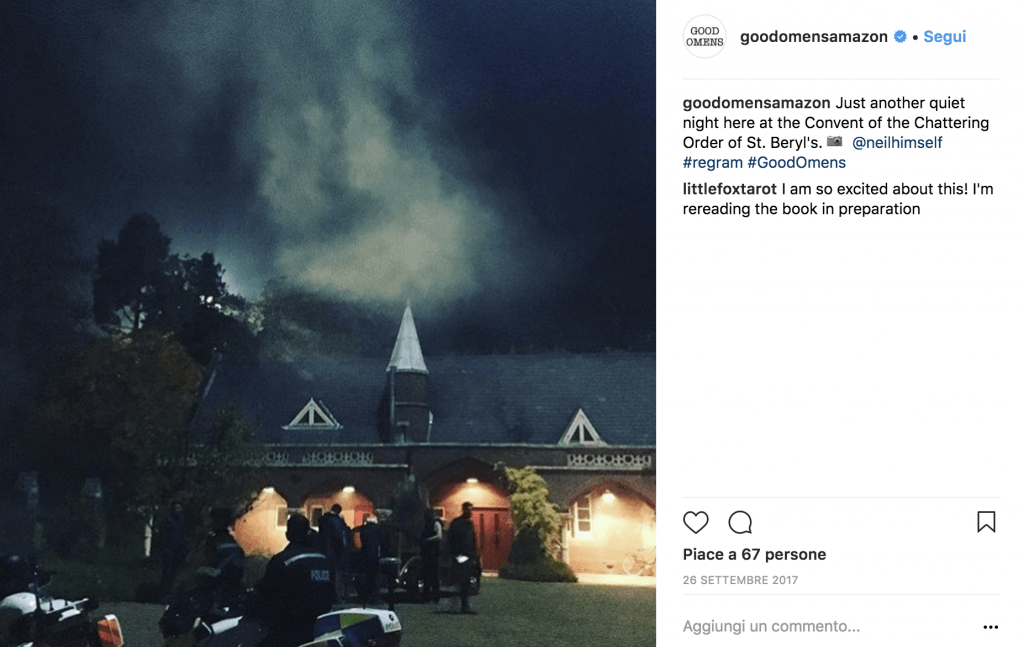Click the convent photo
1024x647 pixels.
coord(328,324)
